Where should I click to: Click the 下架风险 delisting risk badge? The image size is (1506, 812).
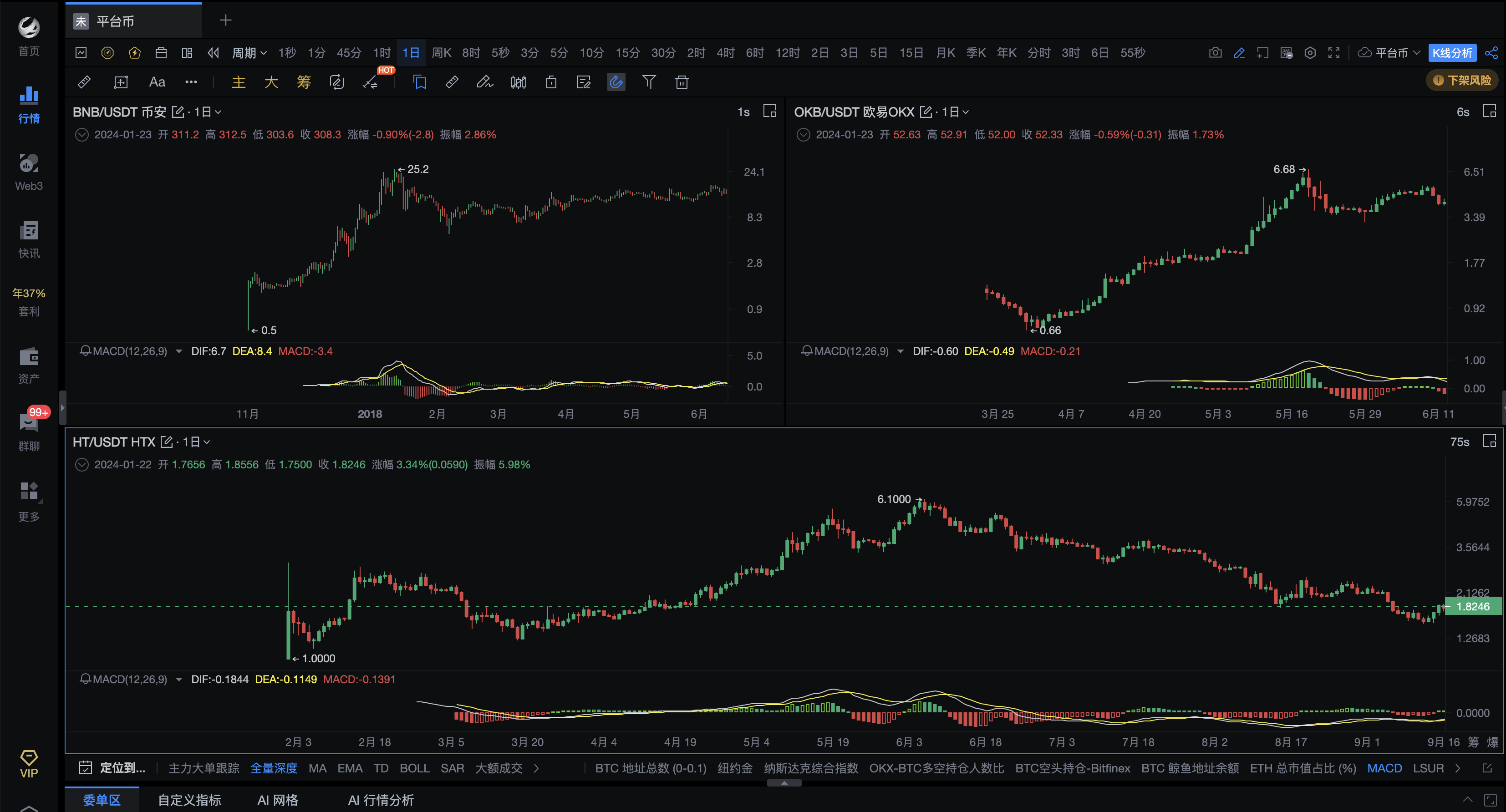(1463, 80)
